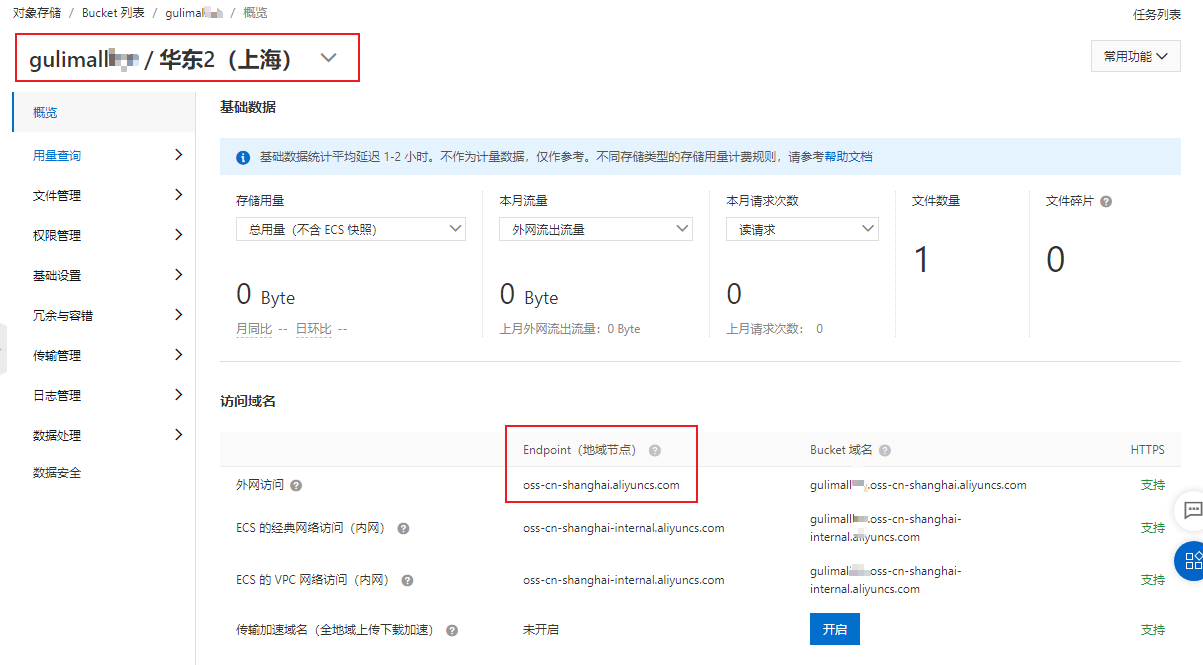Click the info icon in the blue notice bar

click(243, 158)
